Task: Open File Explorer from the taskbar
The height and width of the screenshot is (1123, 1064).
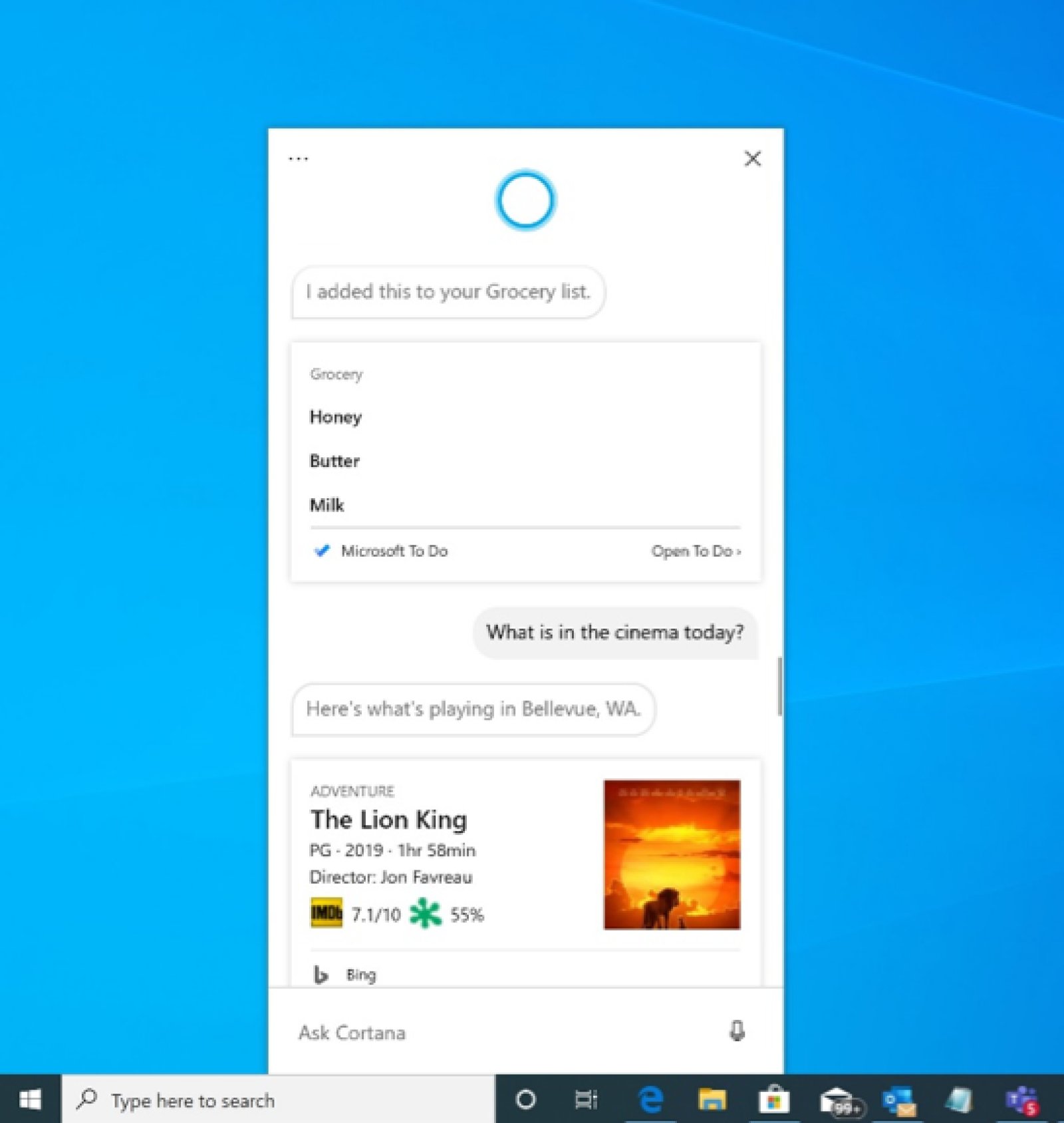Action: pos(713,1100)
